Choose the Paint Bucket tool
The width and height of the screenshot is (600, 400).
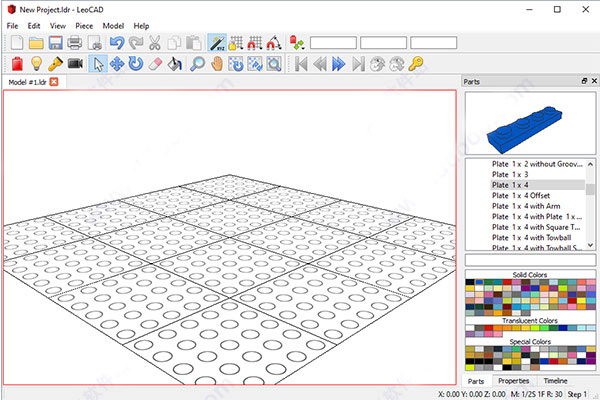pos(174,64)
